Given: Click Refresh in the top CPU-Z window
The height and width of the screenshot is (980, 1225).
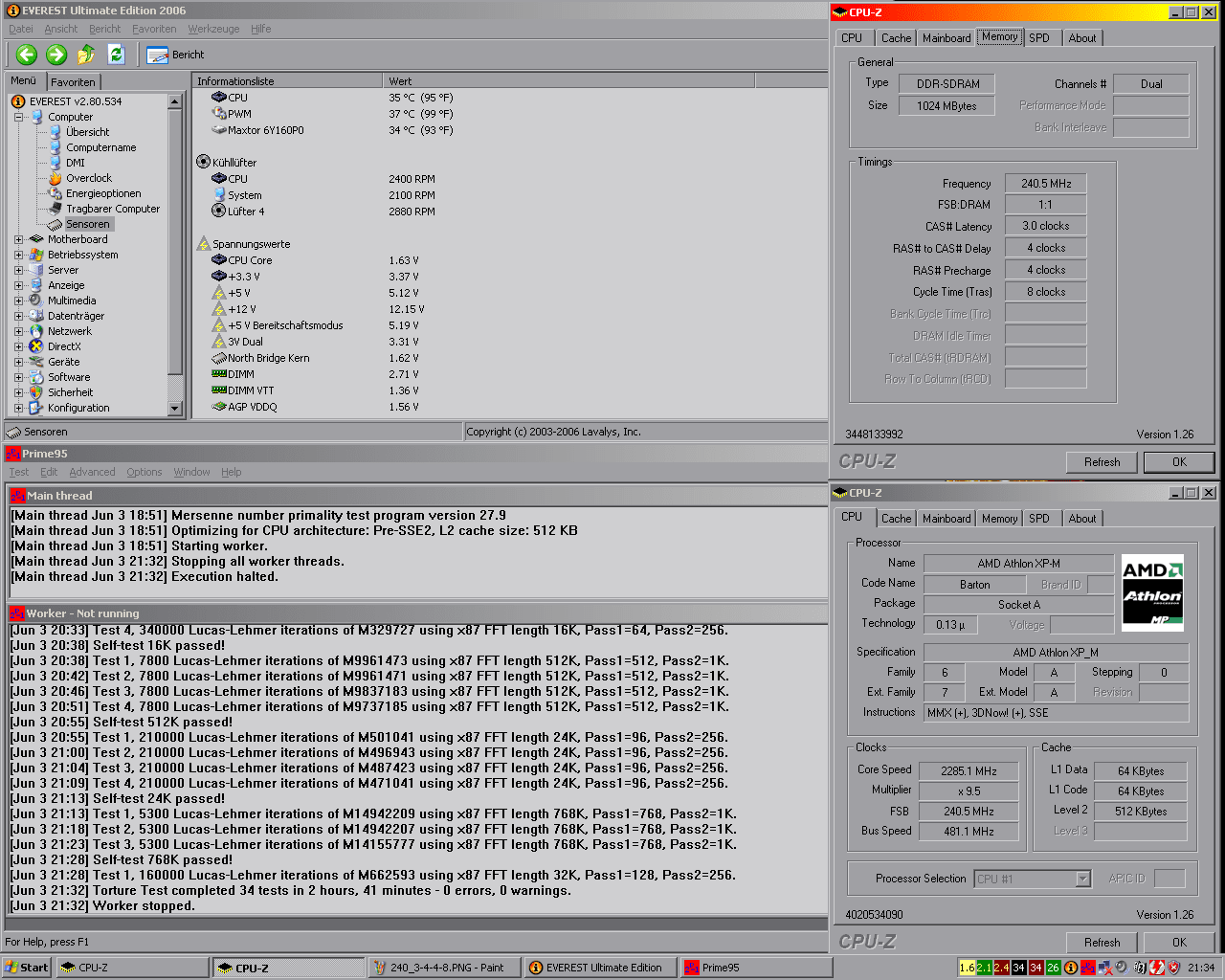Looking at the screenshot, I should [x=1102, y=462].
